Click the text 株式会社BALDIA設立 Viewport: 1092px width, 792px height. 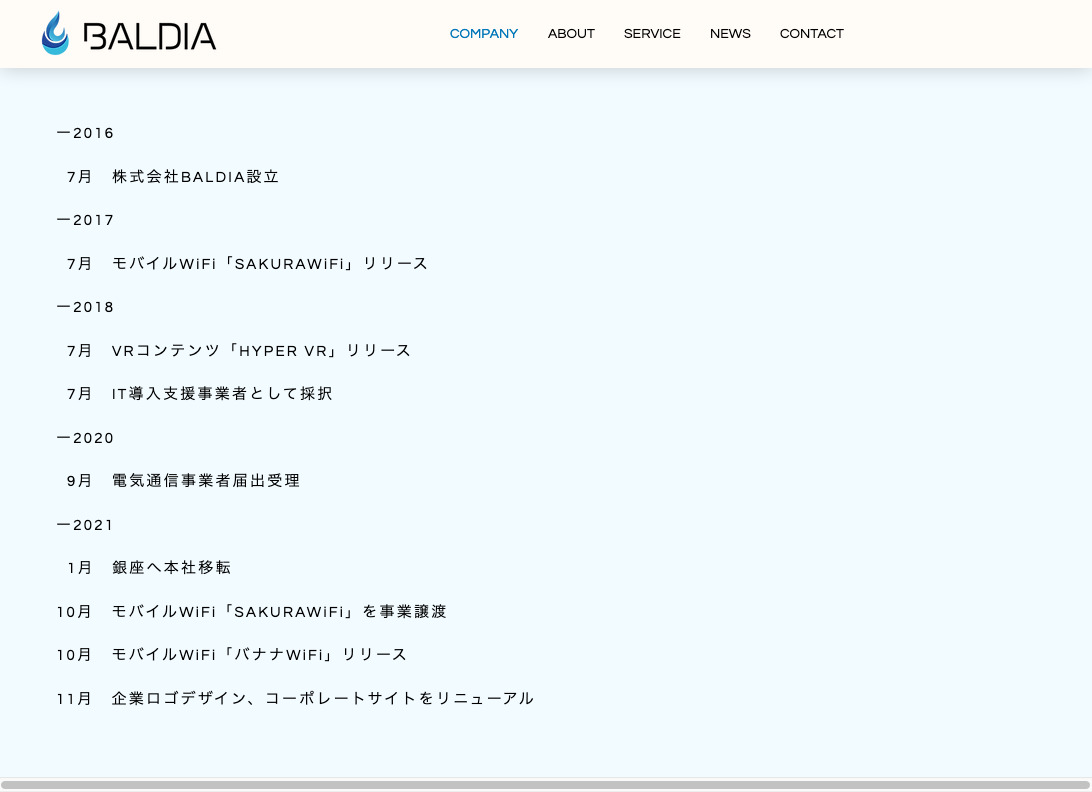196,177
